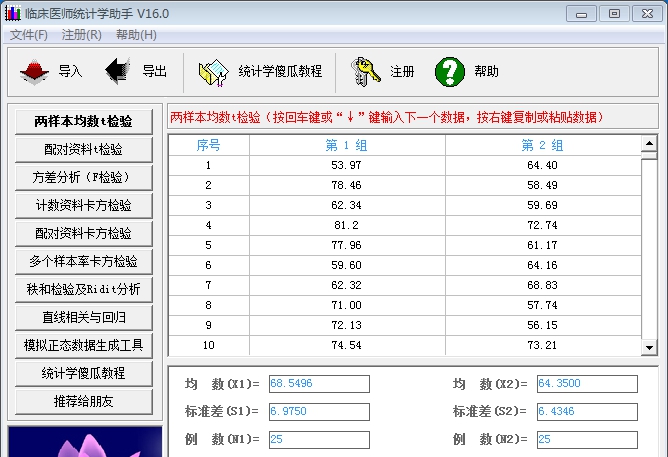Click the 均数(X1) input field
The height and width of the screenshot is (457, 668).
tap(319, 384)
